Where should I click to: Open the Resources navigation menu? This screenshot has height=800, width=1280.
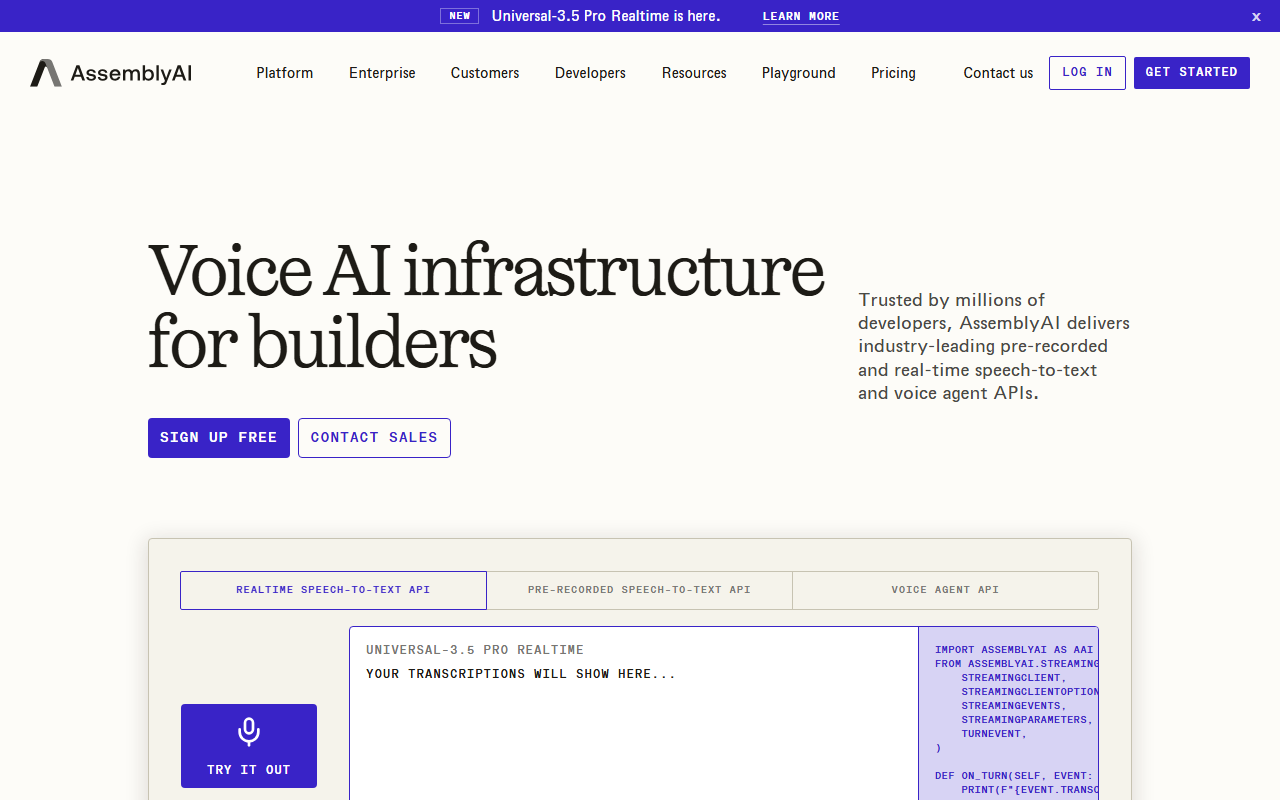point(694,73)
